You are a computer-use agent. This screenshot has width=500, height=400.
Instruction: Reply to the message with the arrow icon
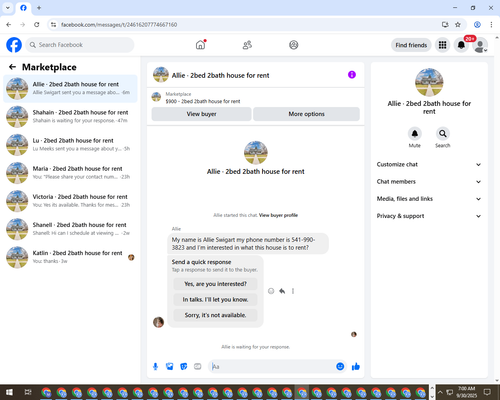click(282, 291)
